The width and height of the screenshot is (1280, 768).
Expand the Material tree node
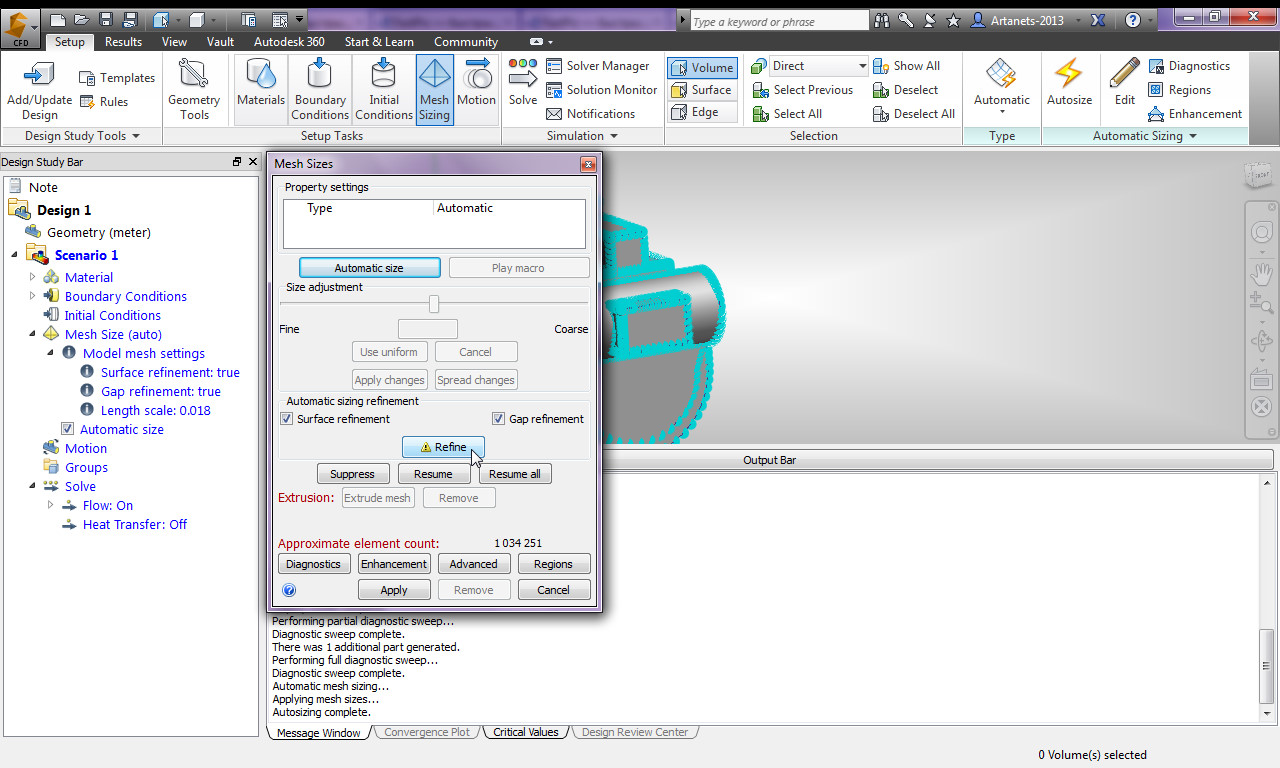33,277
